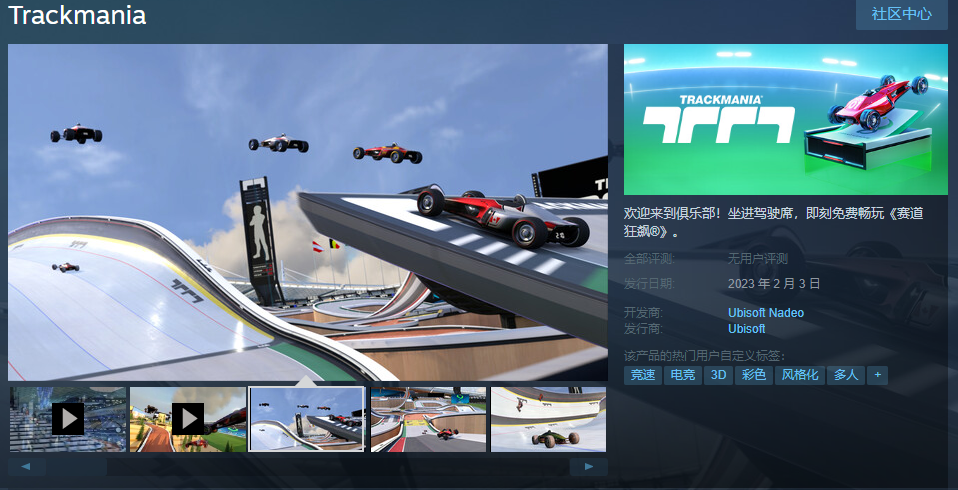958x490 pixels.
Task: Click the left arrow of thumbnail scroller
Action: point(26,467)
